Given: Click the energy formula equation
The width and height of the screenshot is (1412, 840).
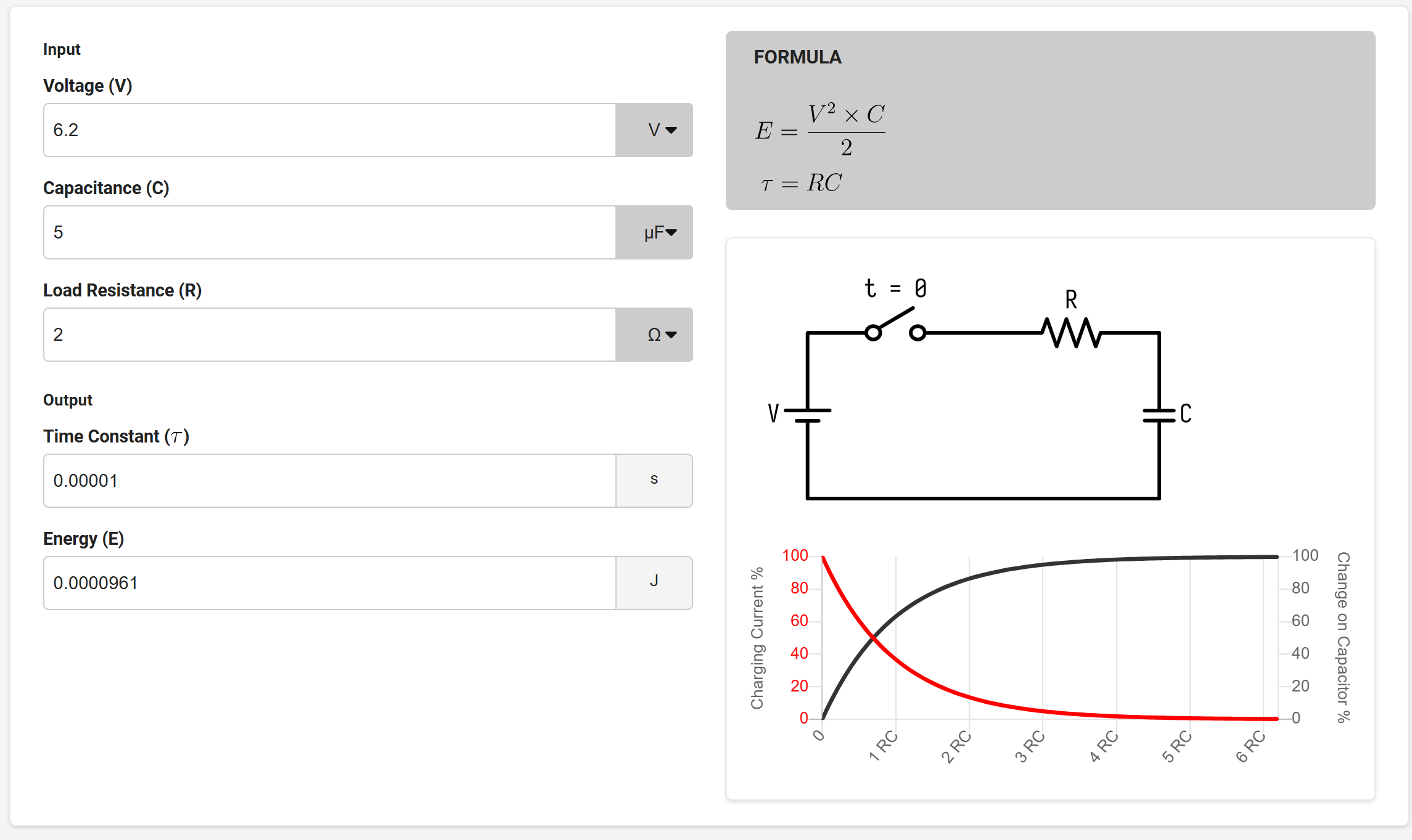Looking at the screenshot, I should pyautogui.click(x=820, y=131).
